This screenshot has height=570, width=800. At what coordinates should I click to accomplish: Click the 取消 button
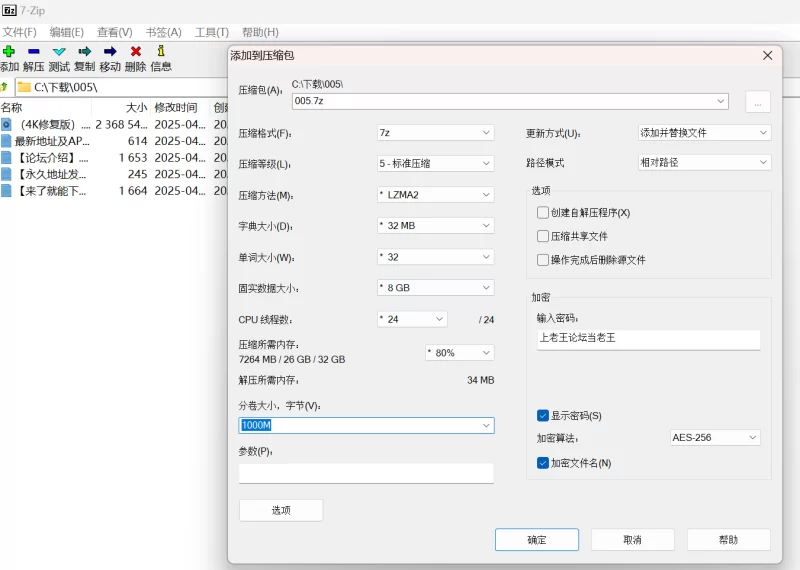[x=633, y=539]
